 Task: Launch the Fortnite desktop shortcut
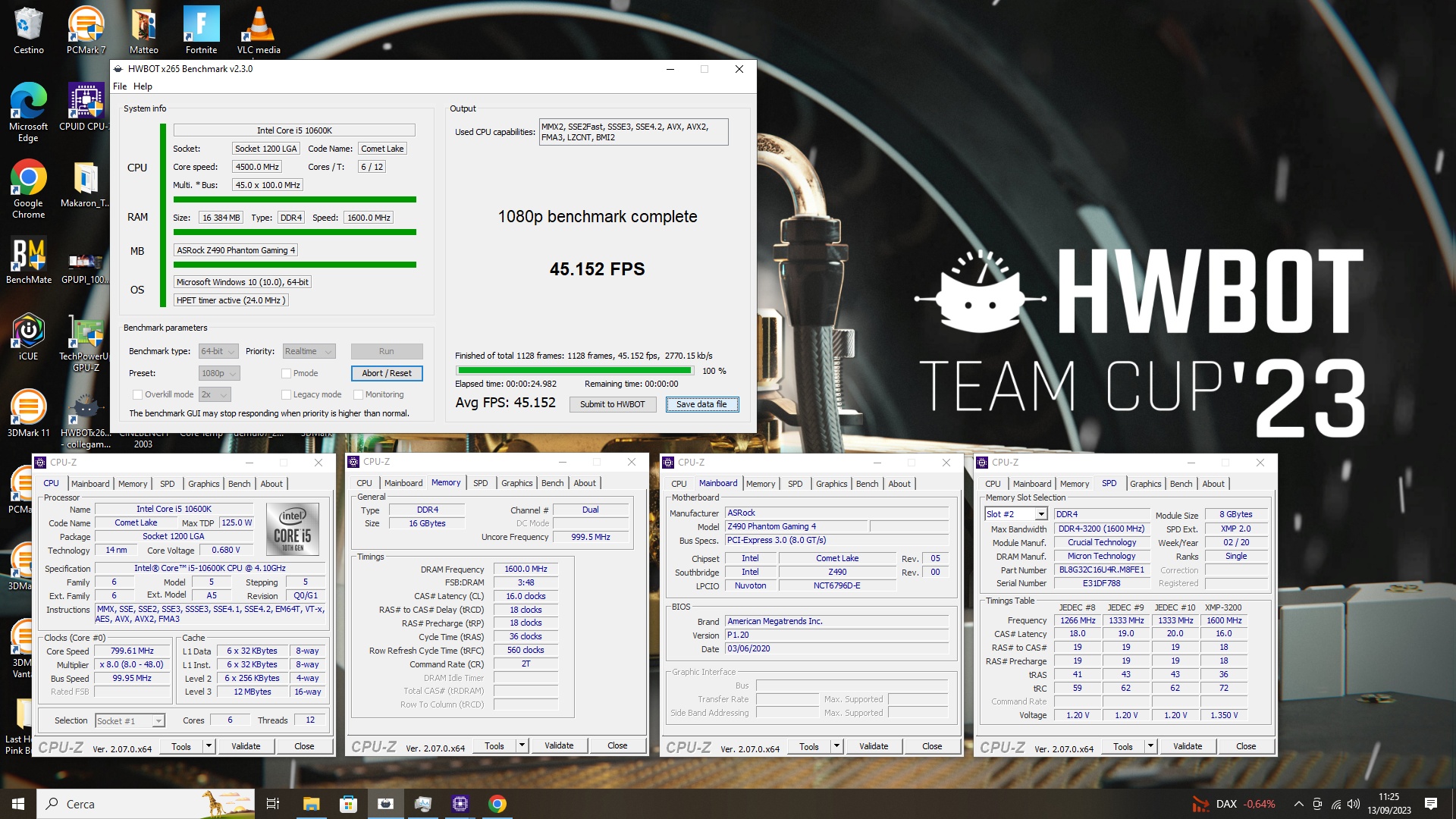pyautogui.click(x=201, y=30)
